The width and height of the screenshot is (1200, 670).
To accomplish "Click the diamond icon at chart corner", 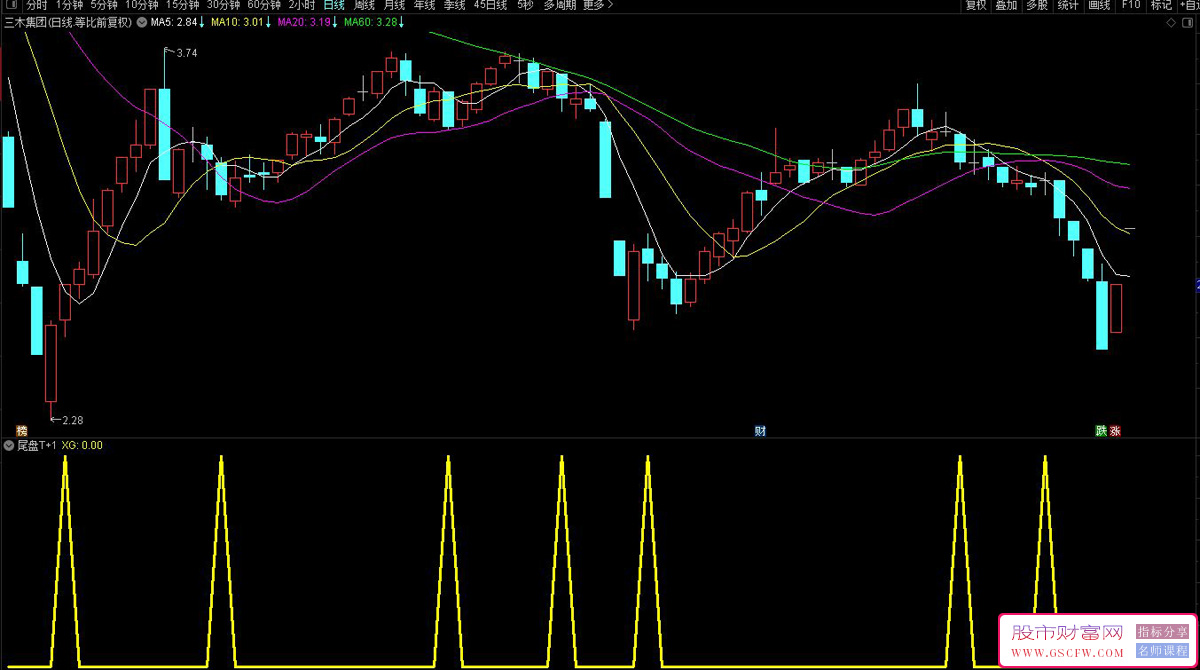I will tap(1172, 21).
